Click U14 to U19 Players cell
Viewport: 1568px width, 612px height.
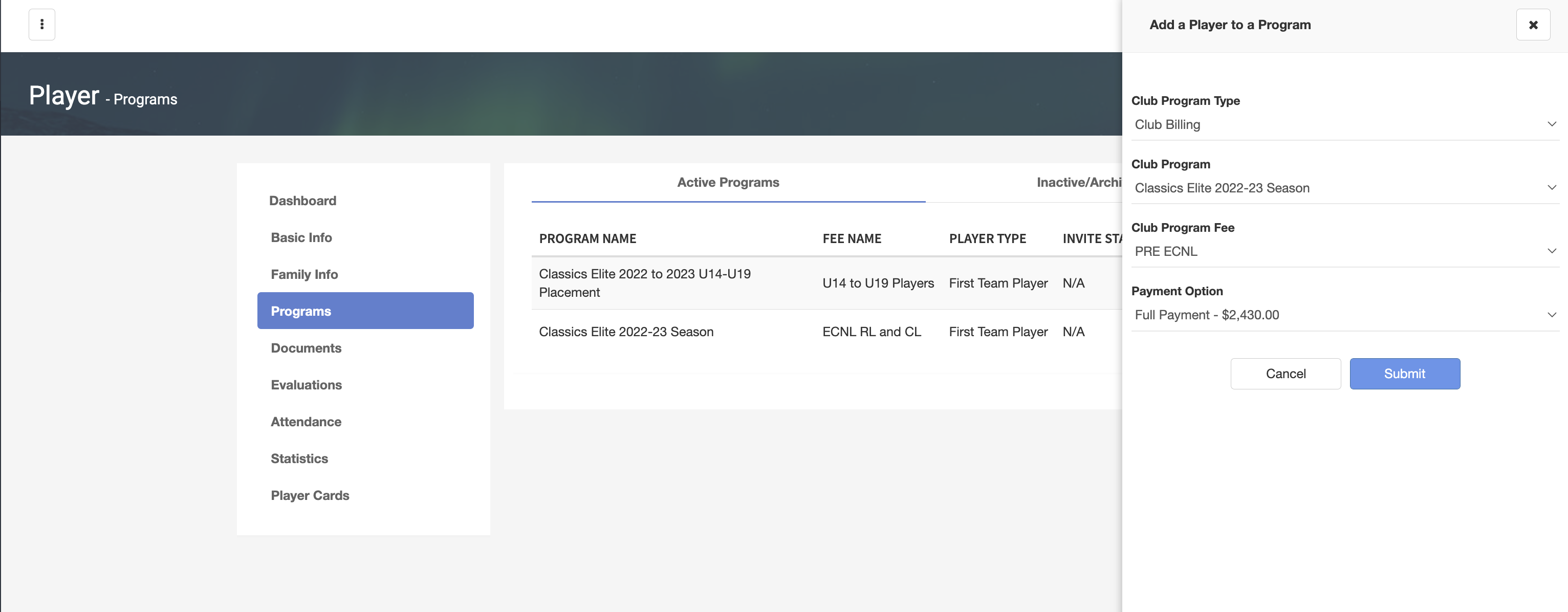tap(878, 283)
